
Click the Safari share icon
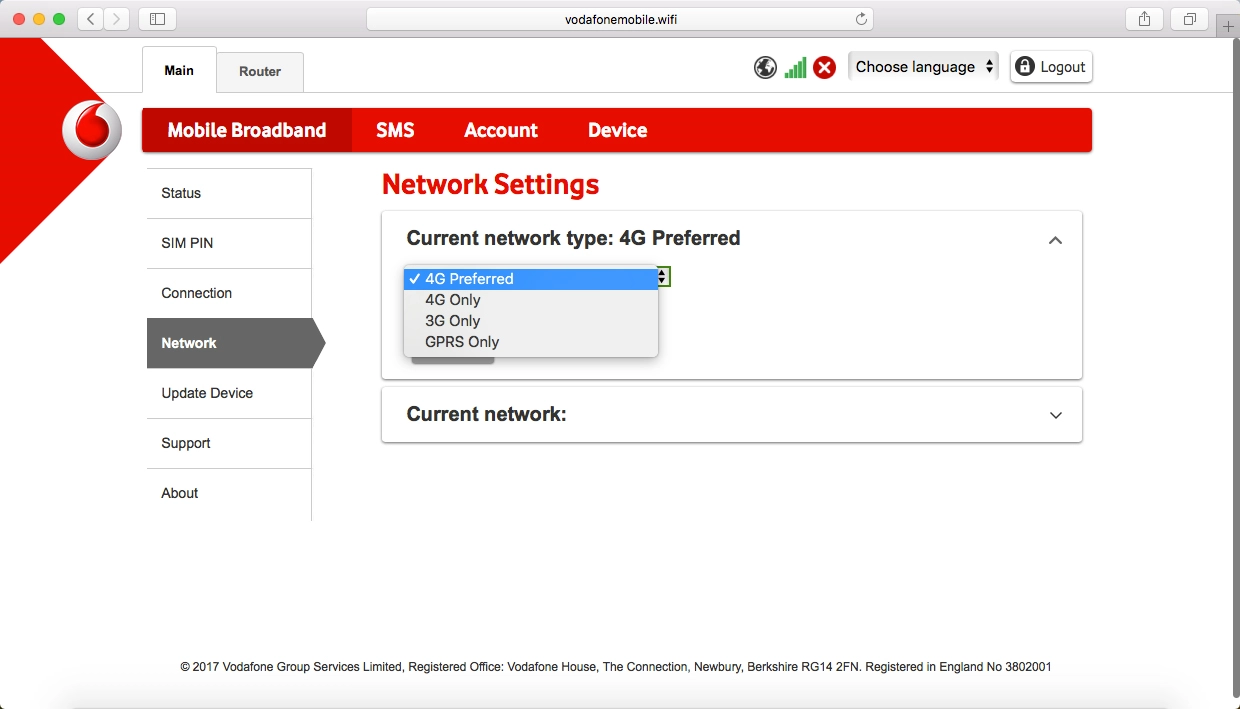click(1143, 18)
